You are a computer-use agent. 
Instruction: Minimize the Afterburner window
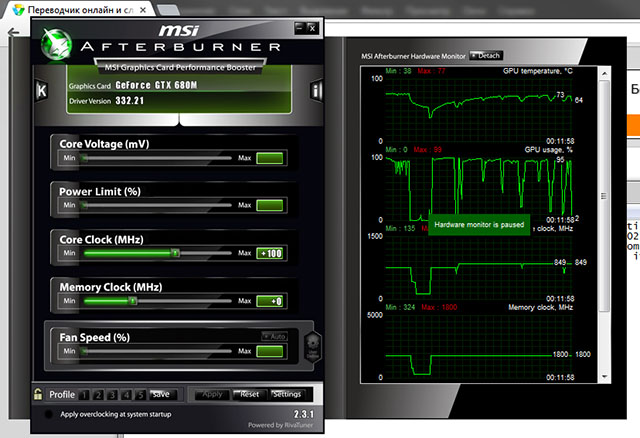(x=300, y=28)
